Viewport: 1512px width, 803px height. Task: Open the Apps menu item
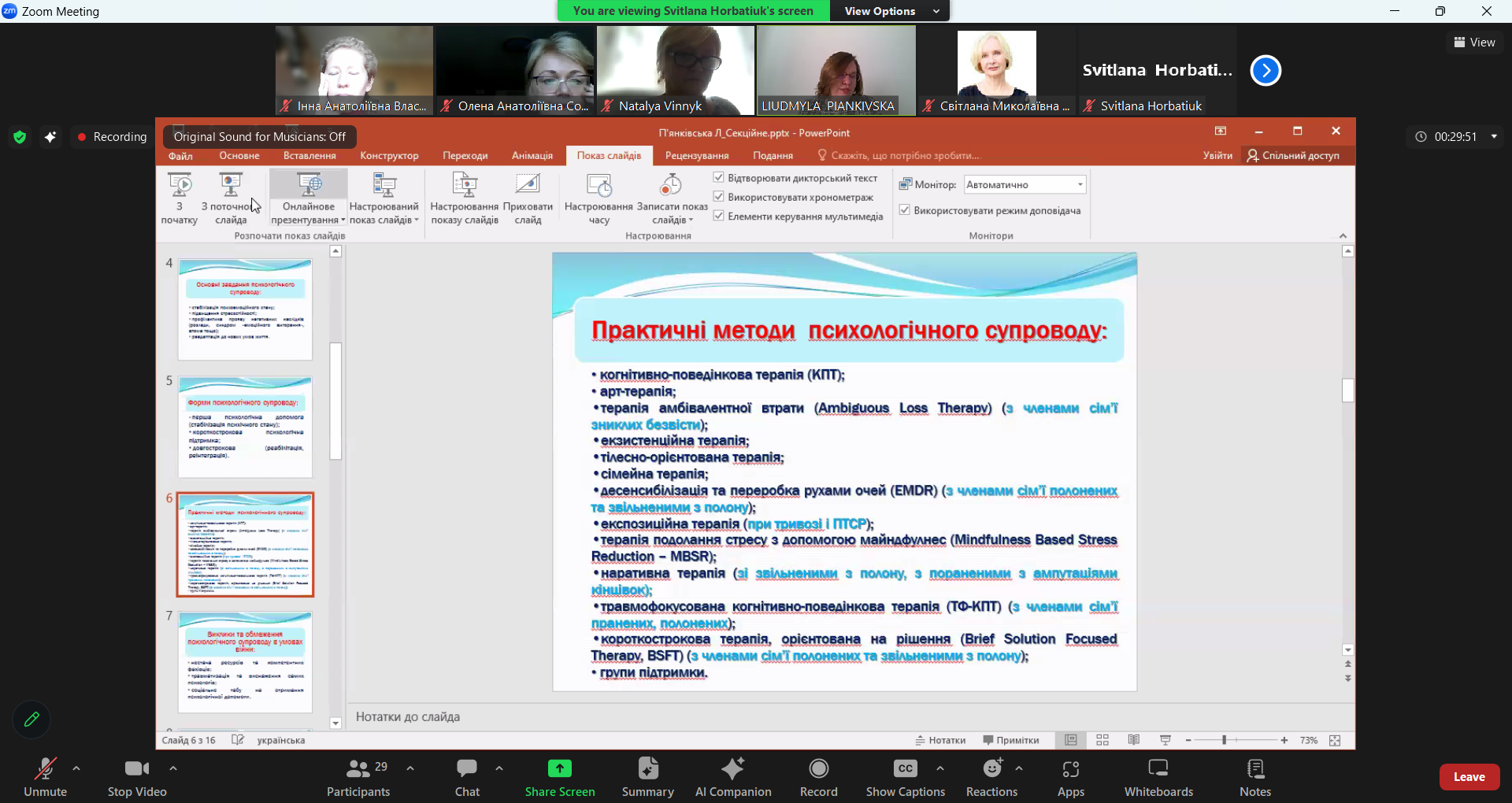(x=1070, y=776)
